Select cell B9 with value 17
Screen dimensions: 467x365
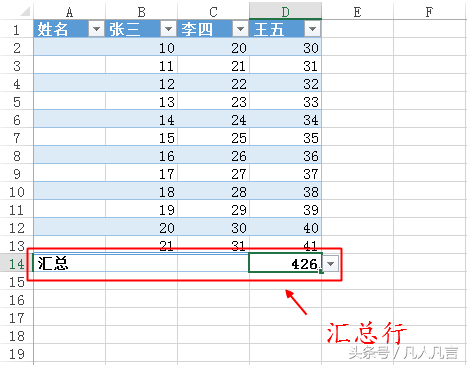141,174
